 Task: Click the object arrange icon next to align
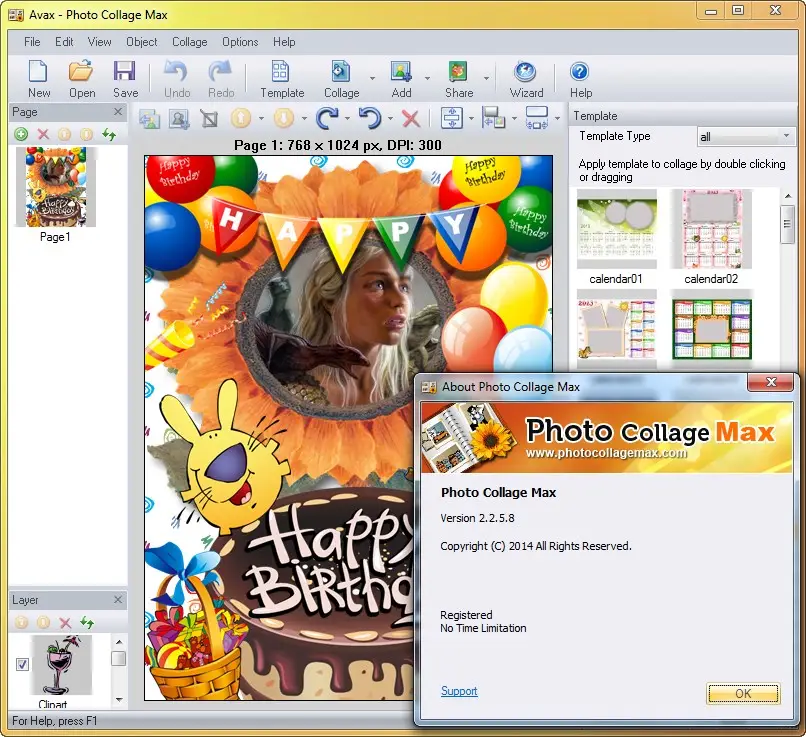(493, 118)
